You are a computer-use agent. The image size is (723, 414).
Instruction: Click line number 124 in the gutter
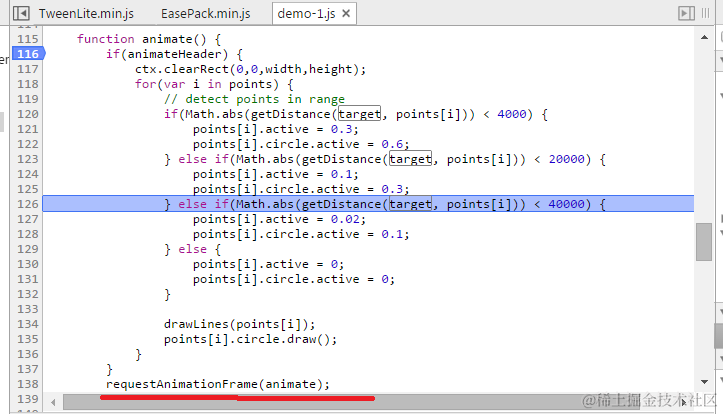(x=28, y=174)
